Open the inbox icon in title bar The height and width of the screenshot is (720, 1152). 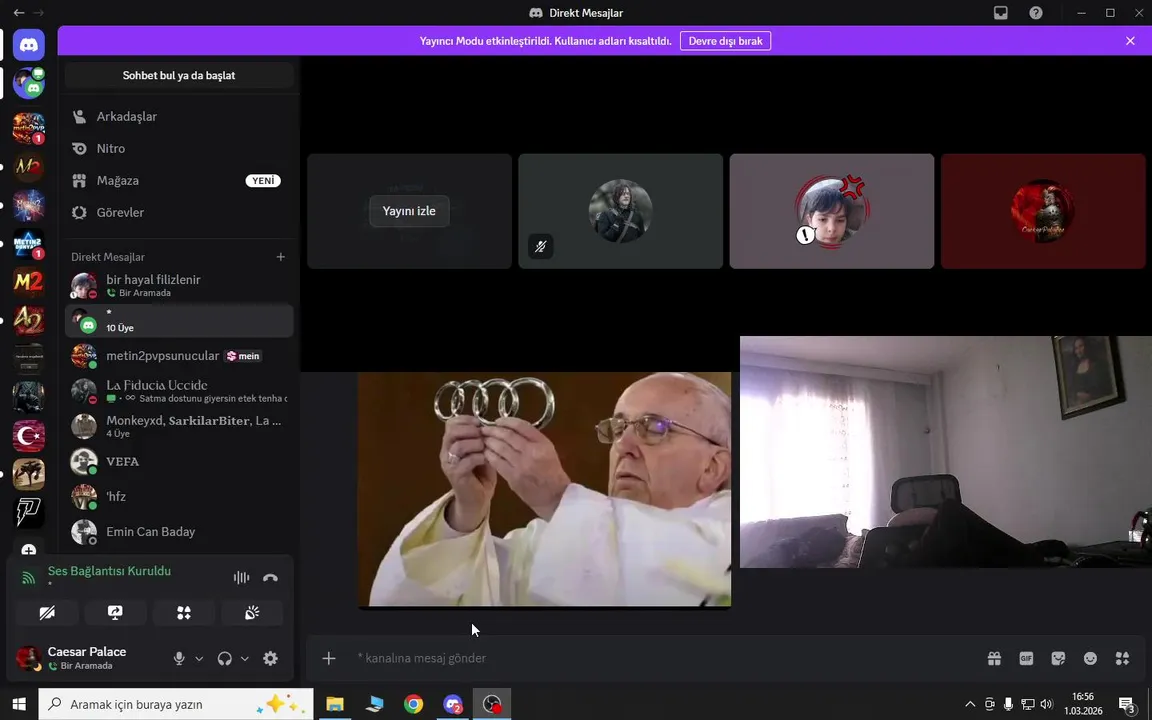(x=1001, y=12)
